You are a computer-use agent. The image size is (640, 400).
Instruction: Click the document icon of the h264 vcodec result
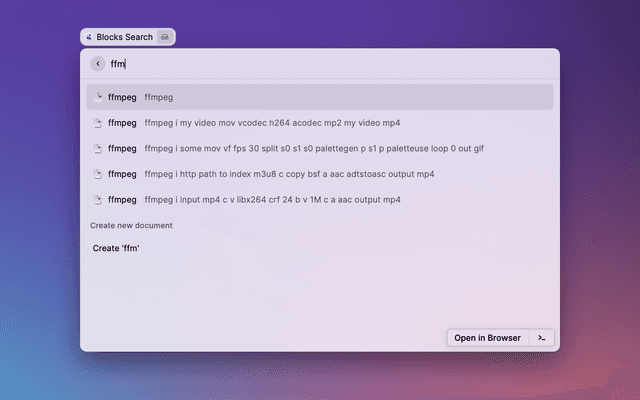coord(98,123)
